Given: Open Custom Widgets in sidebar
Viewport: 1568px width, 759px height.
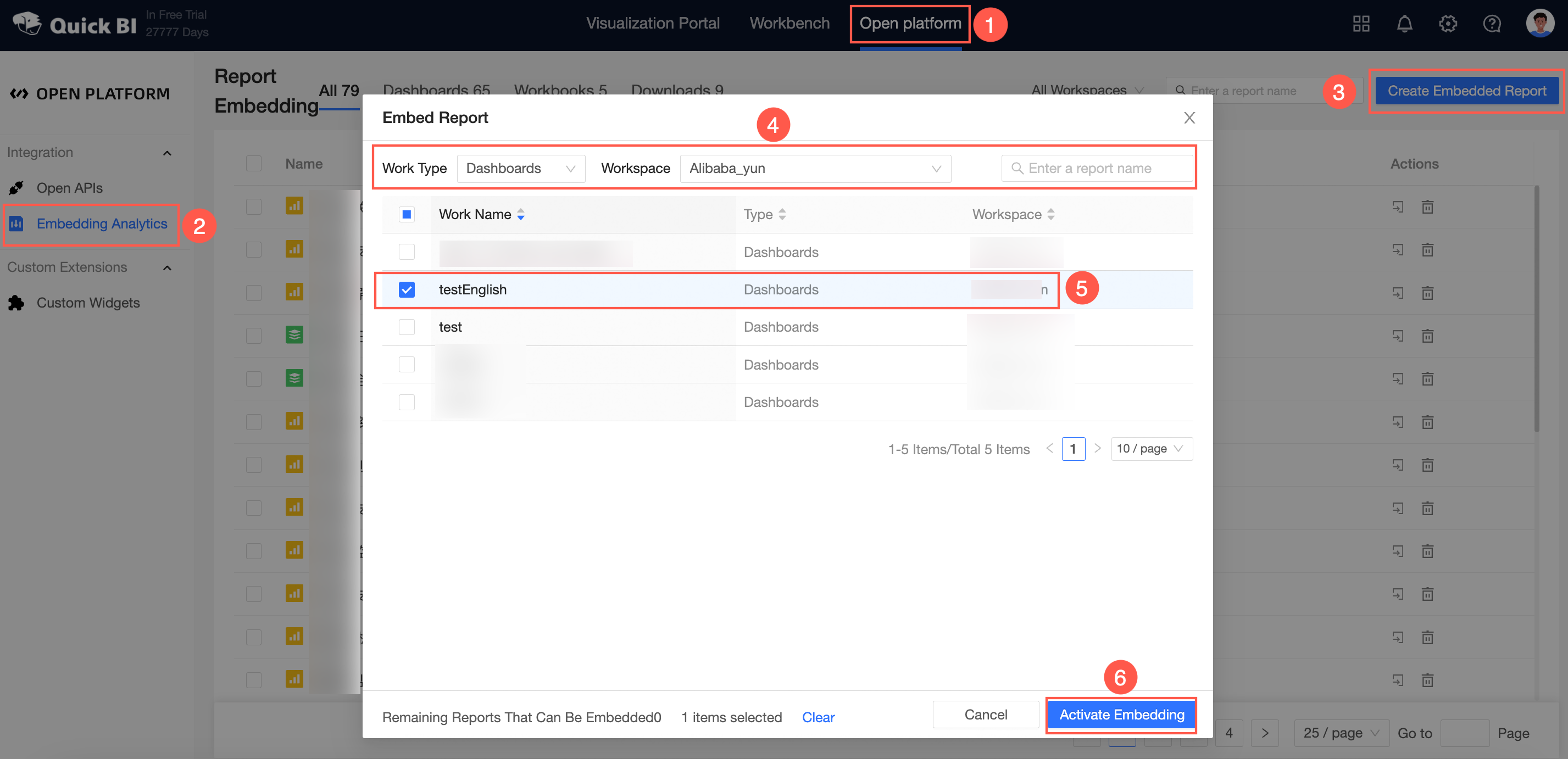Looking at the screenshot, I should tap(88, 303).
